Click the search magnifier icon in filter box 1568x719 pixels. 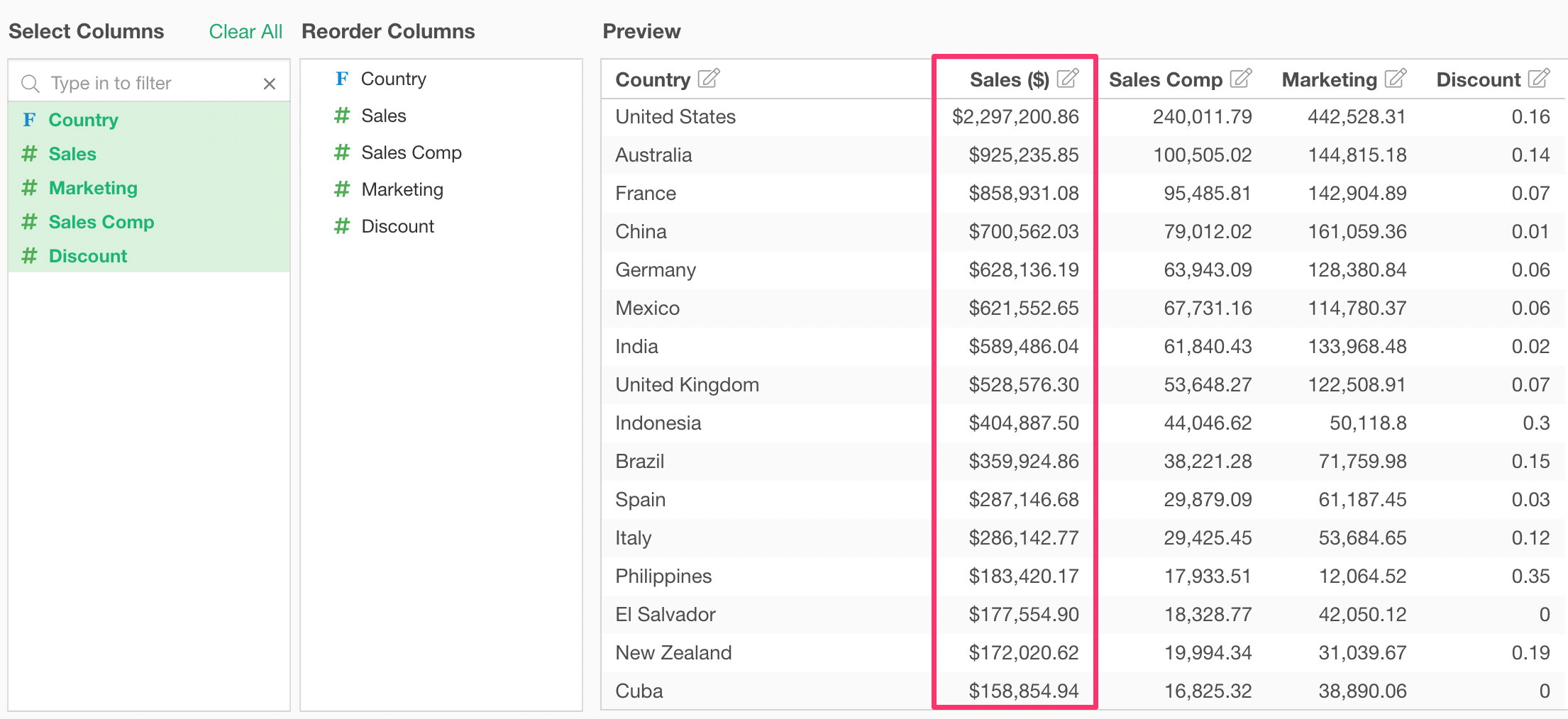(30, 84)
